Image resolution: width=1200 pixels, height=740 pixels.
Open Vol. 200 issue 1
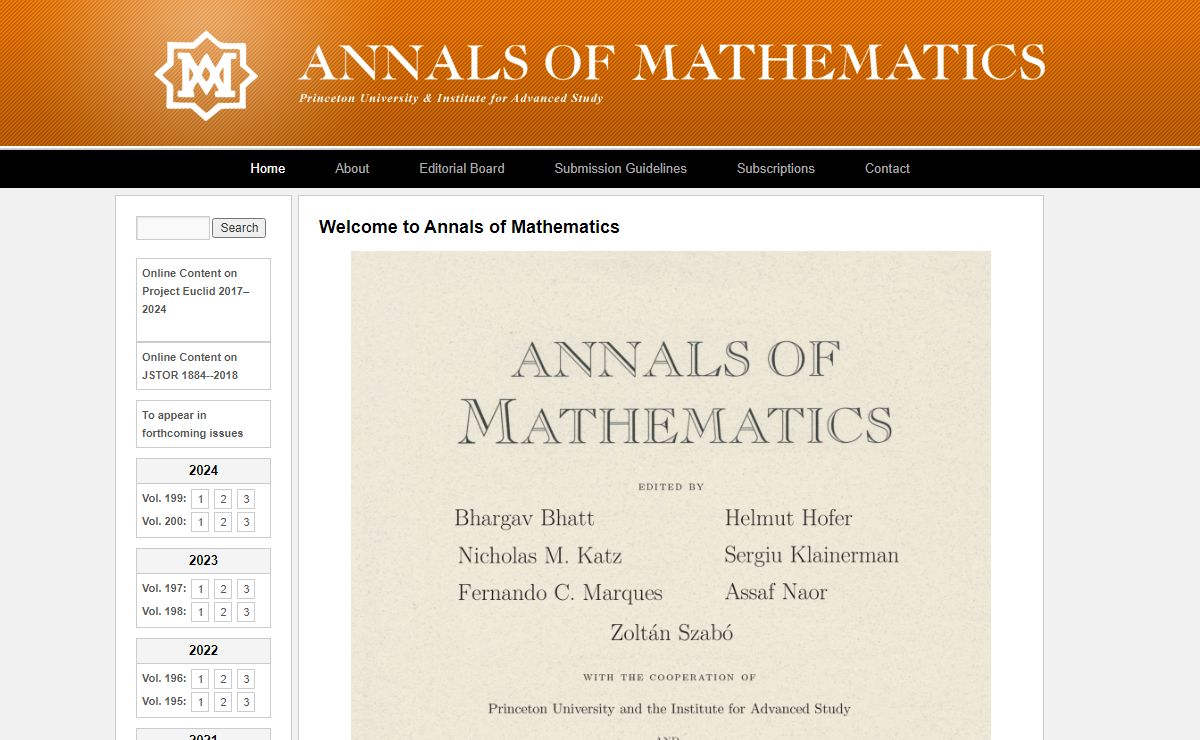point(200,522)
